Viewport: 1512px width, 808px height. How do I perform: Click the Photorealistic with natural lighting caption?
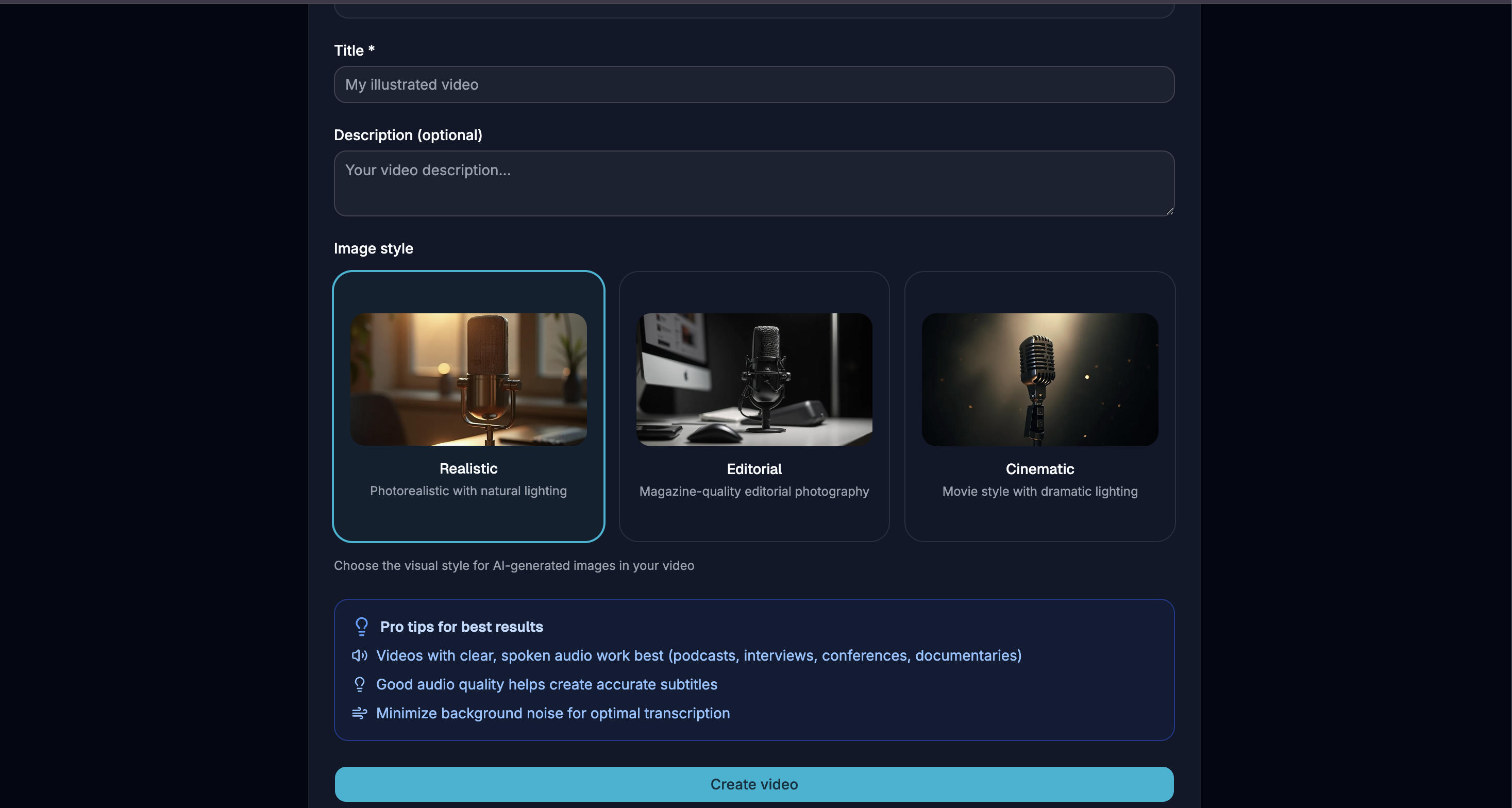pyautogui.click(x=468, y=491)
